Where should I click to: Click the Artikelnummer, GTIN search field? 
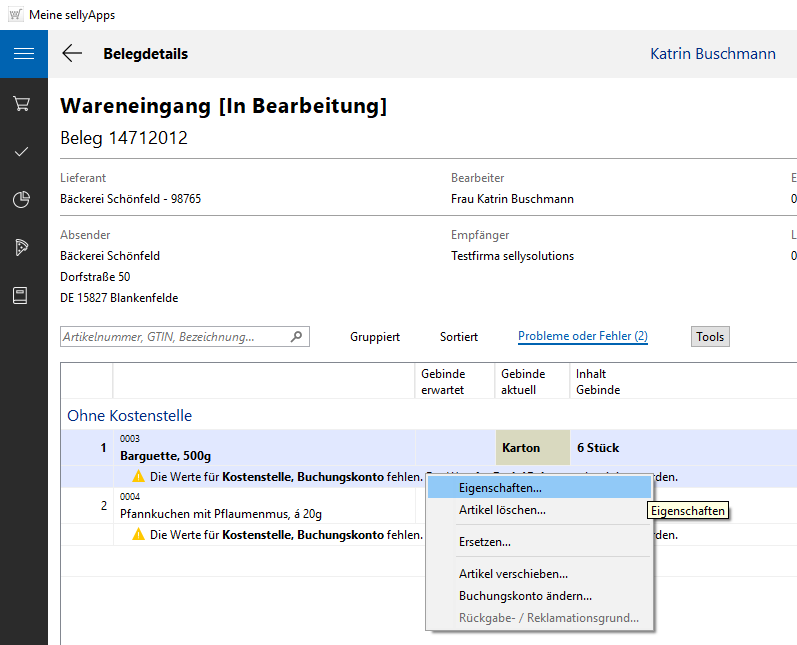tap(173, 337)
